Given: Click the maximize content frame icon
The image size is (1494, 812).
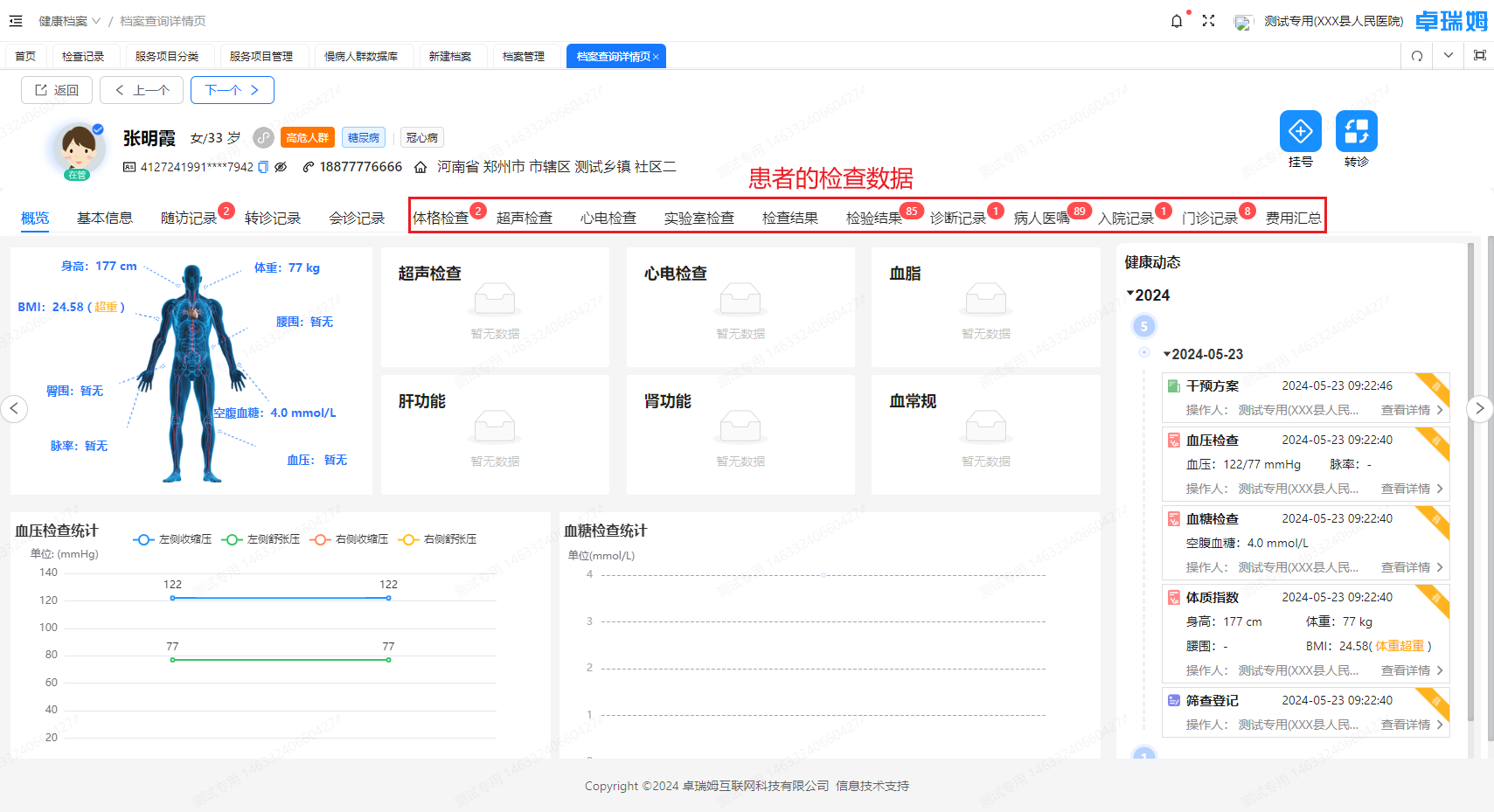Looking at the screenshot, I should 1480,55.
